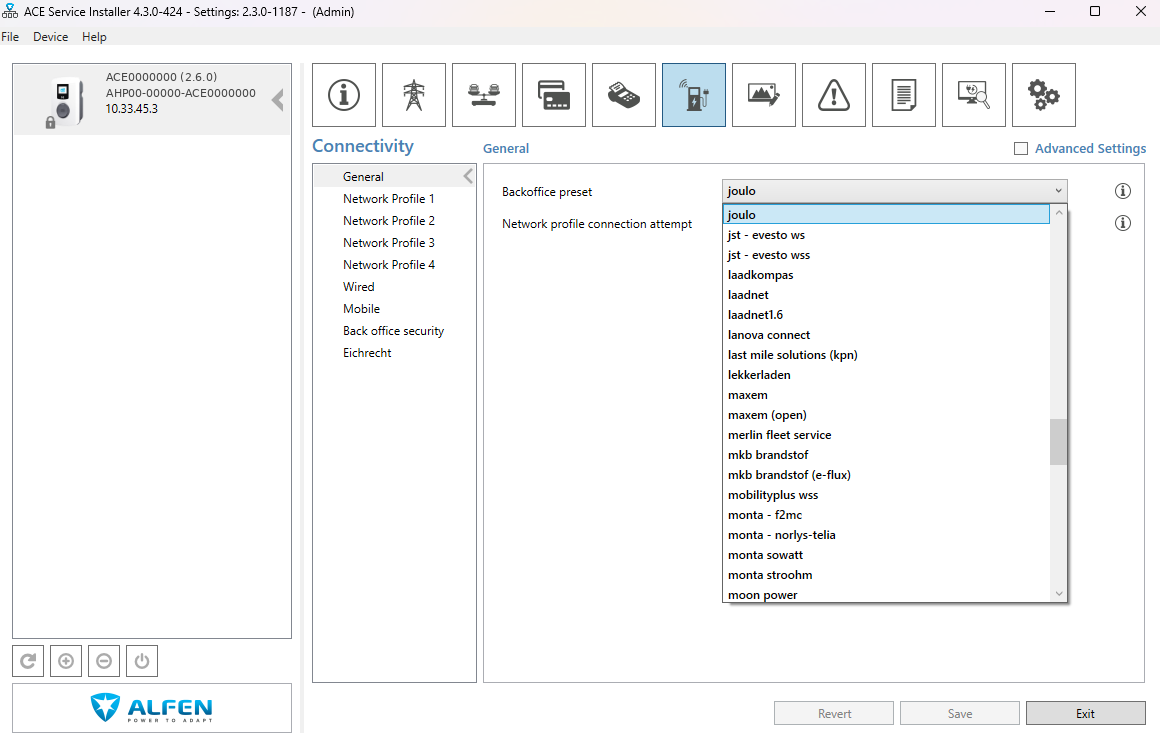
Task: Open the Wired section
Action: (359, 287)
